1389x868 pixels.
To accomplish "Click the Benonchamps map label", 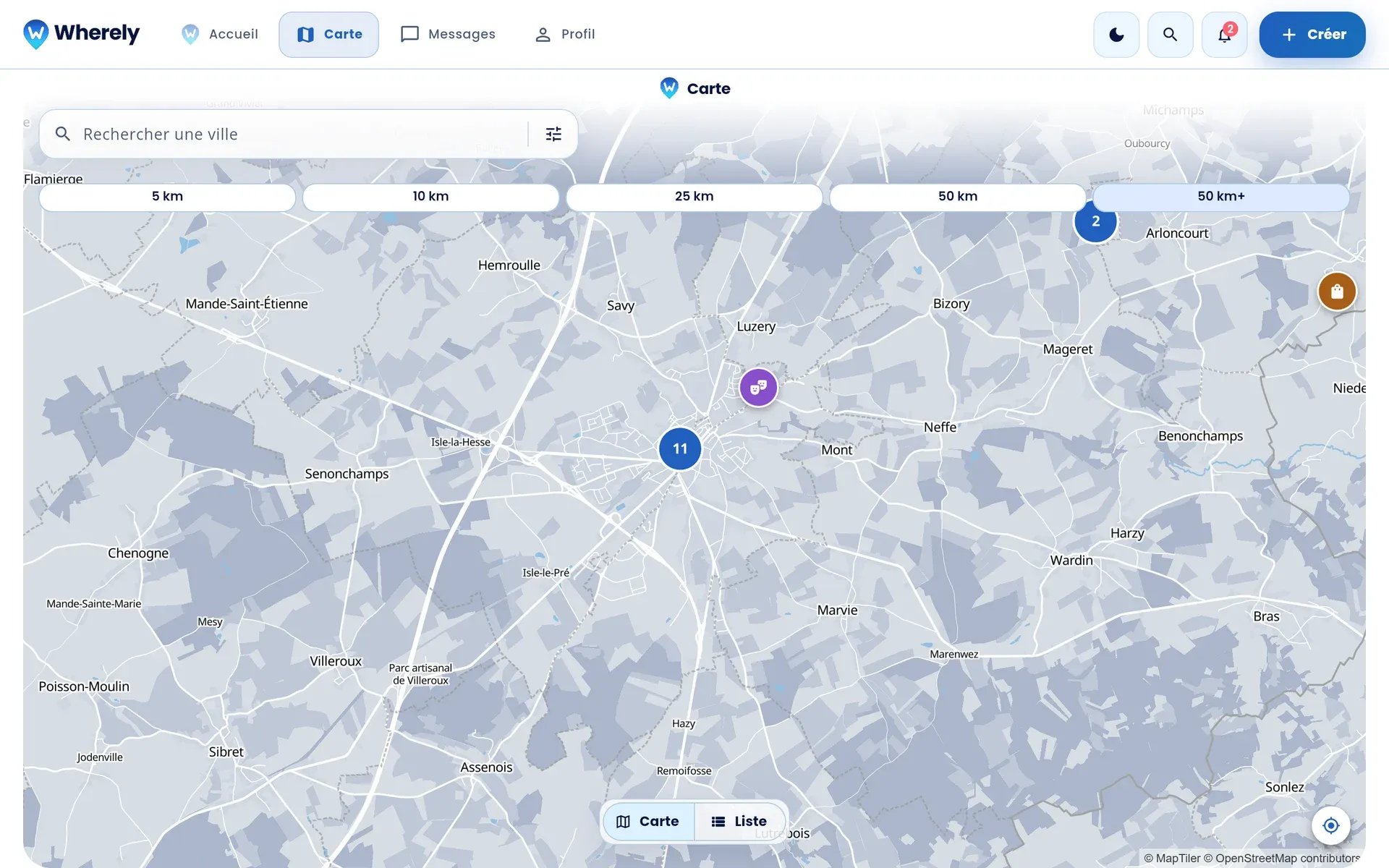I will [1201, 435].
